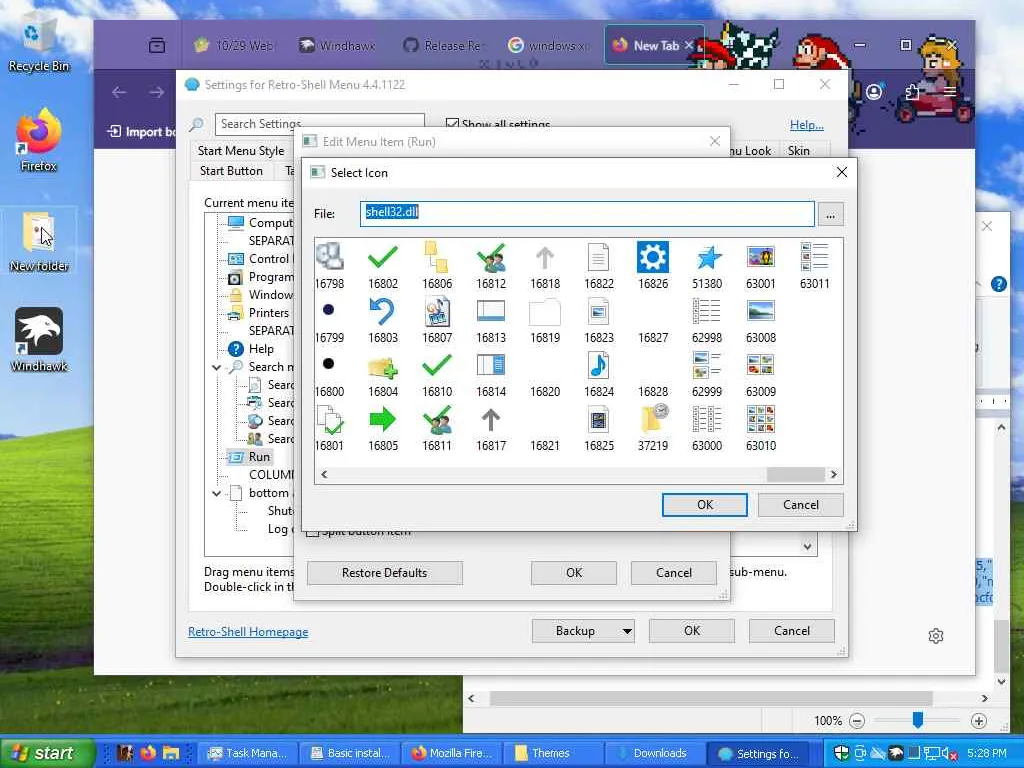The image size is (1024, 768).
Task: Click the zoom slider handle
Action: 918,720
